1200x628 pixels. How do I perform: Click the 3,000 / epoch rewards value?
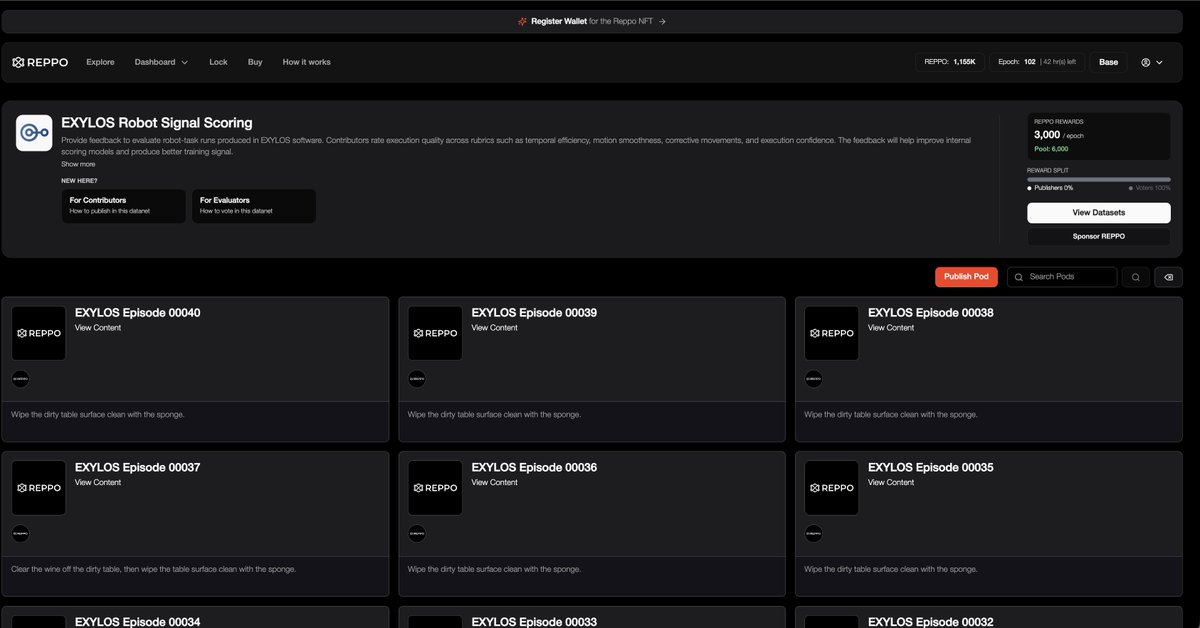(1058, 134)
